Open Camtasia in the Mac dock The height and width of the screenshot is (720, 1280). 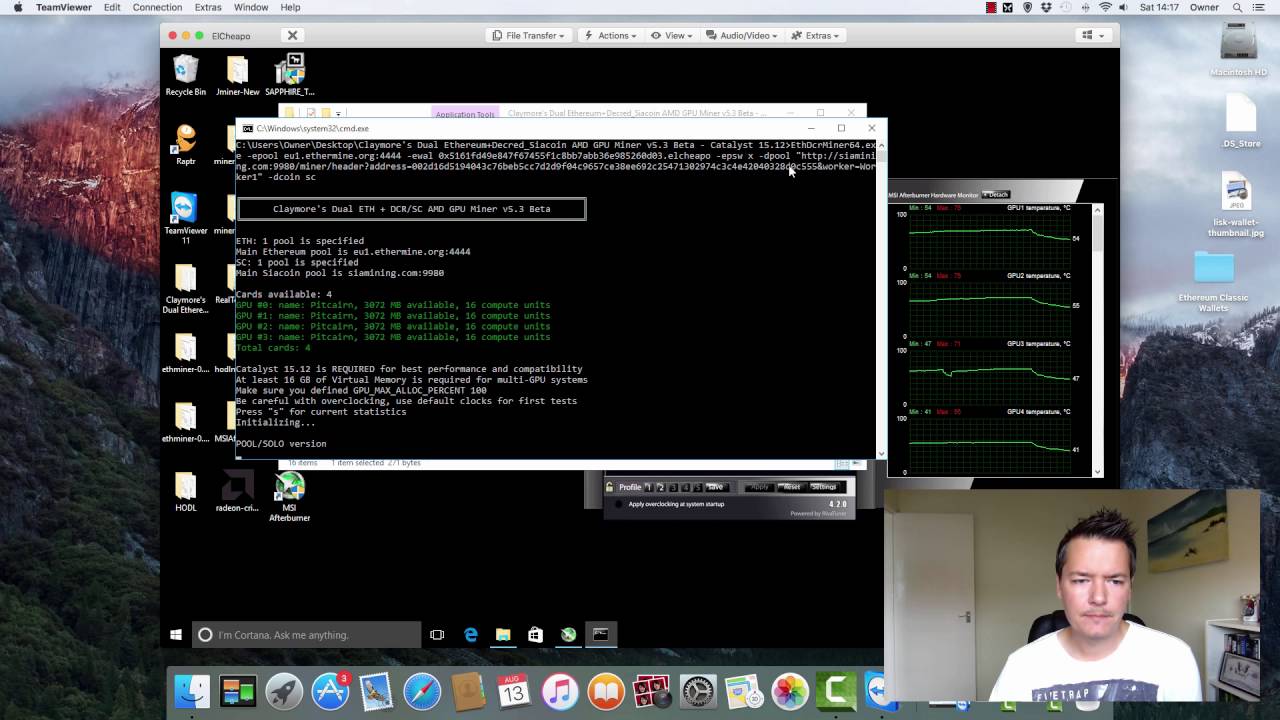[x=836, y=691]
